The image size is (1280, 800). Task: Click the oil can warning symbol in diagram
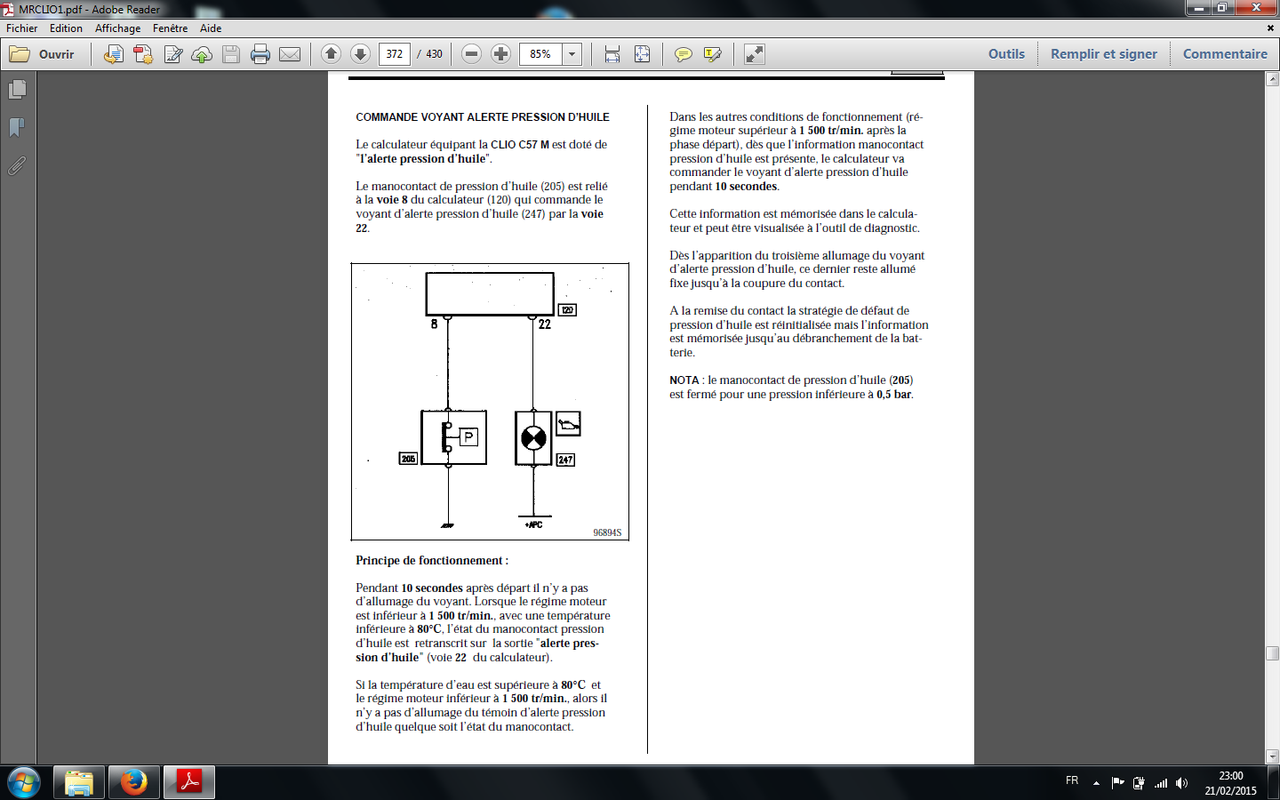568,424
